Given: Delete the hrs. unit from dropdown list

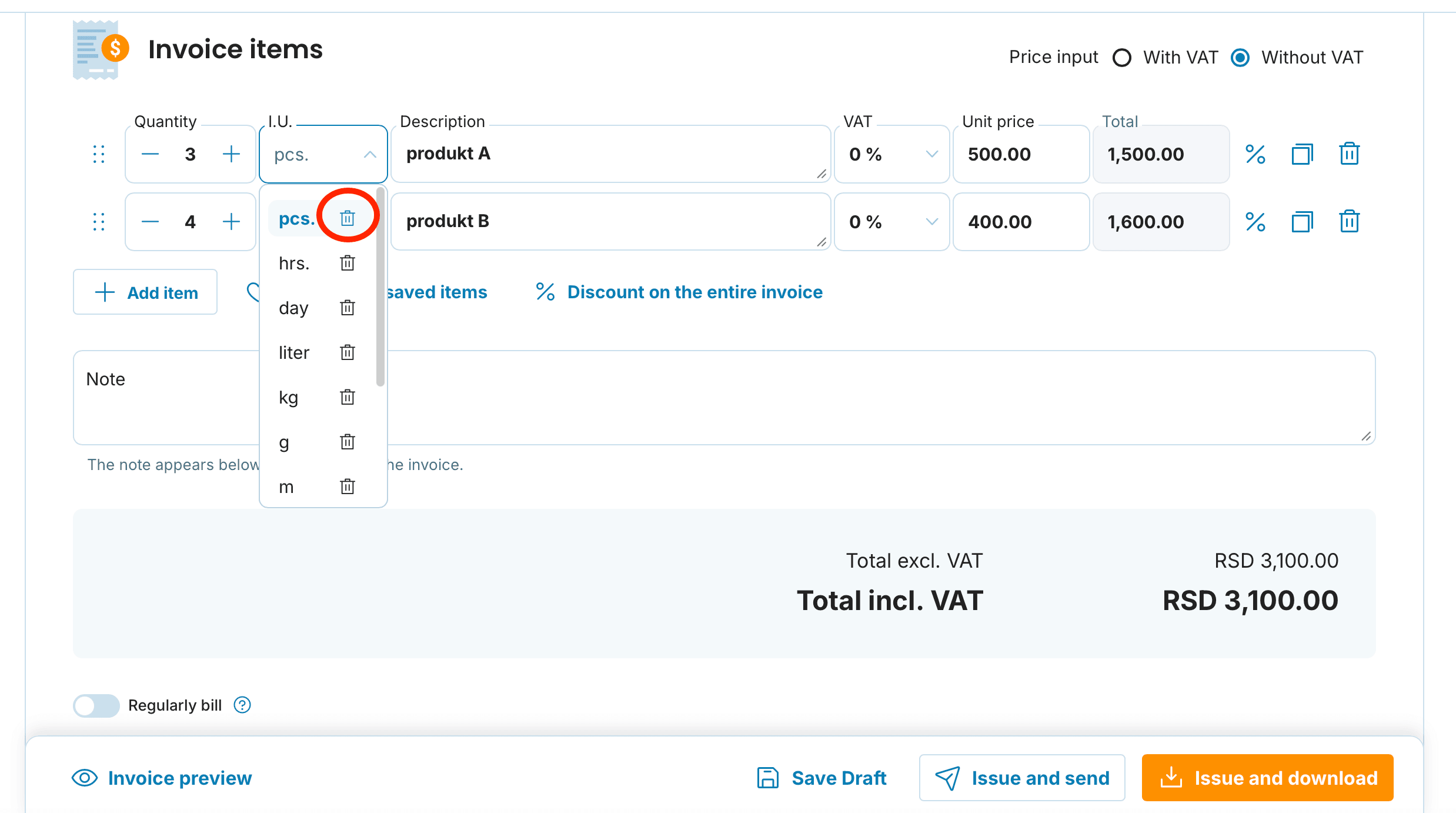Looking at the screenshot, I should point(348,263).
